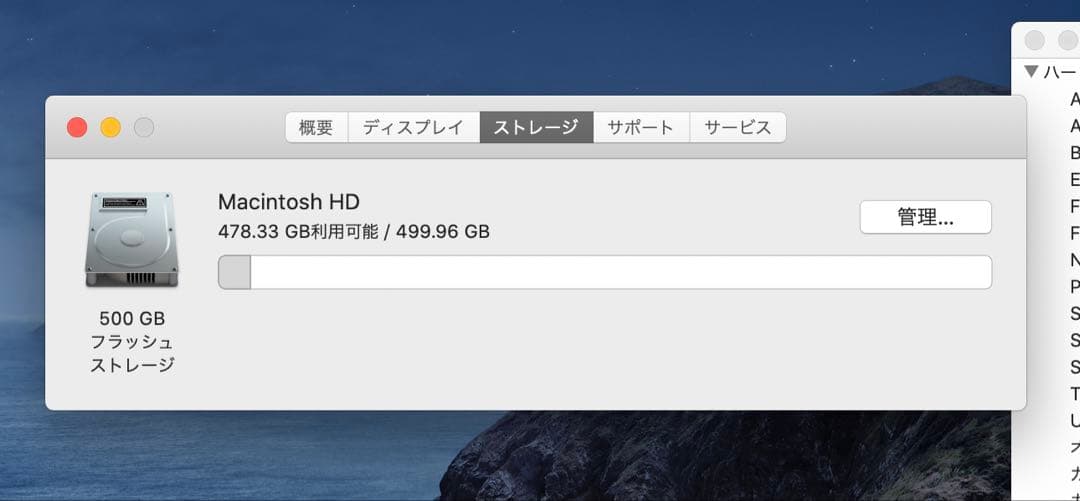The image size is (1080, 501).
Task: Click the Macintosh HD volume name
Action: coord(289,202)
